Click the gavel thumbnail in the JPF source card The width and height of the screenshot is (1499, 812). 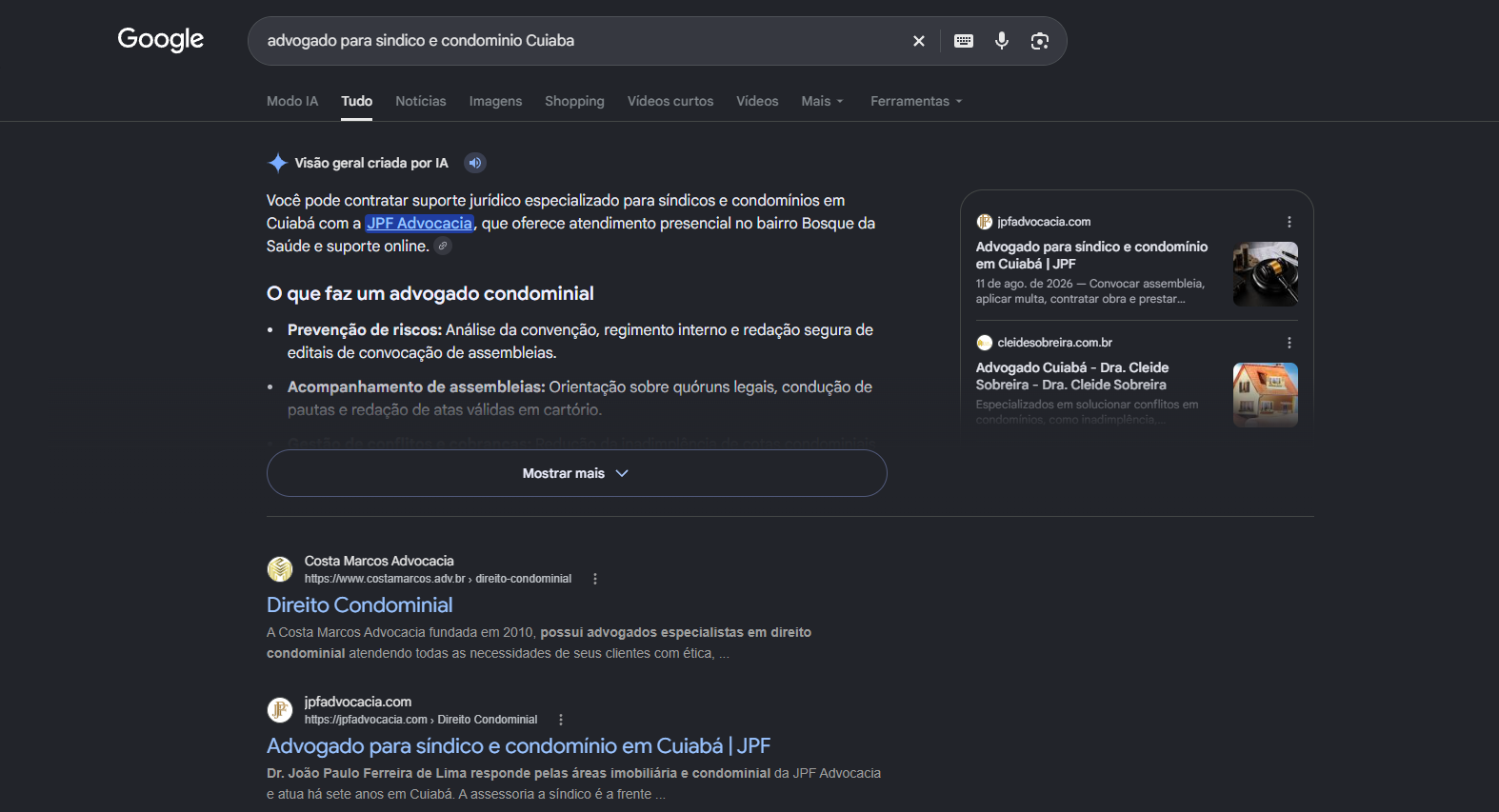[1266, 274]
